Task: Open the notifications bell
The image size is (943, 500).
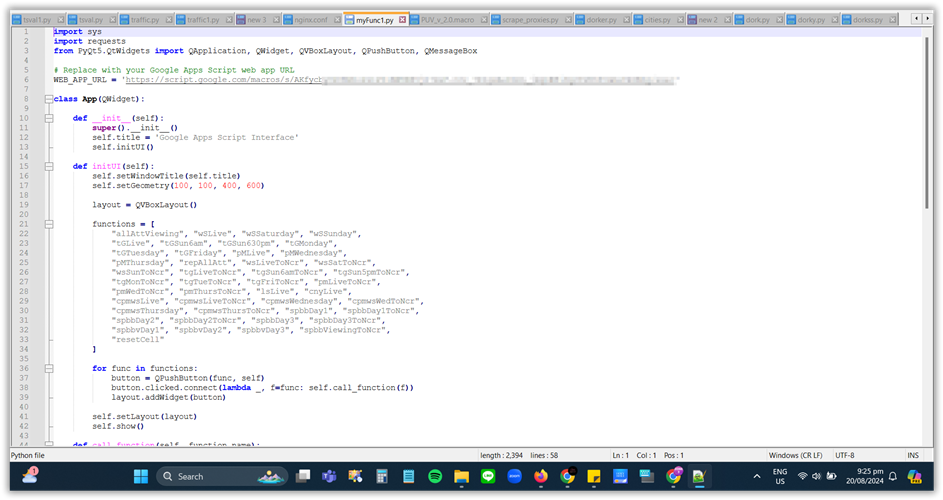Action: [893, 477]
